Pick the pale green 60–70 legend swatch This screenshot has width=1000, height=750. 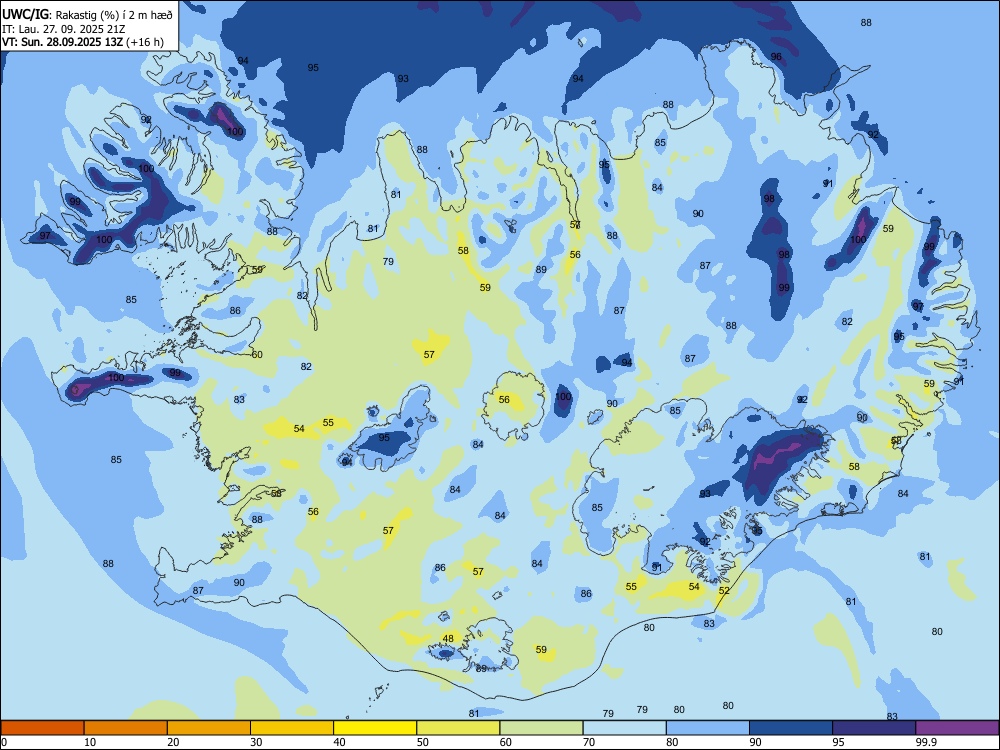pos(541,728)
